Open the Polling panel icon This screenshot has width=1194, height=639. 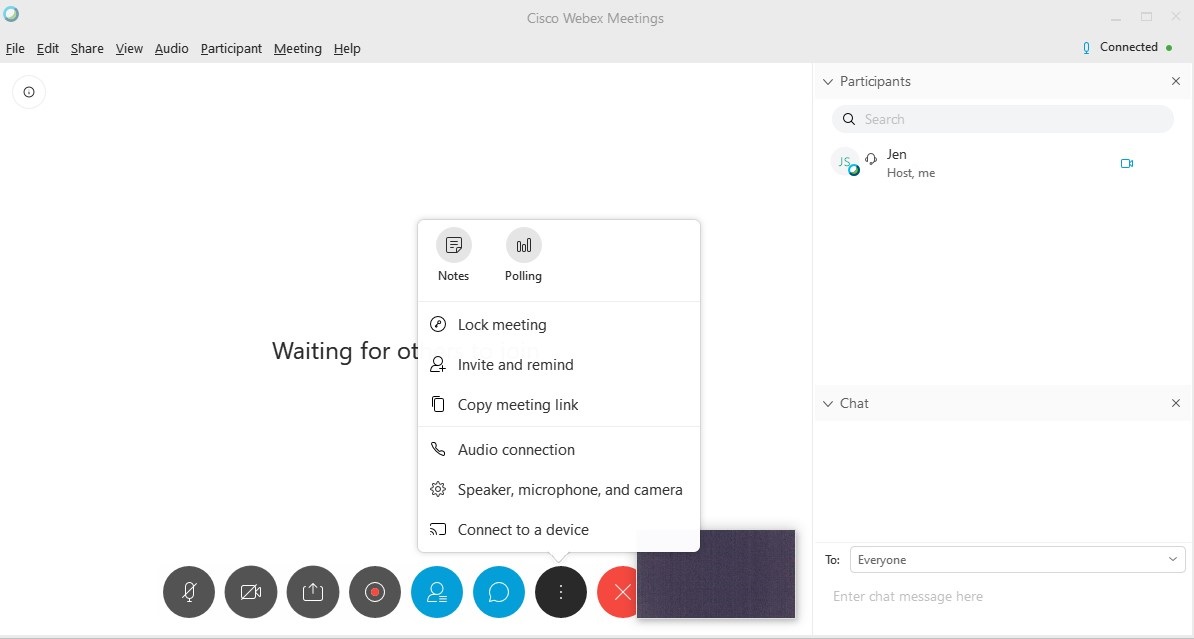click(523, 246)
